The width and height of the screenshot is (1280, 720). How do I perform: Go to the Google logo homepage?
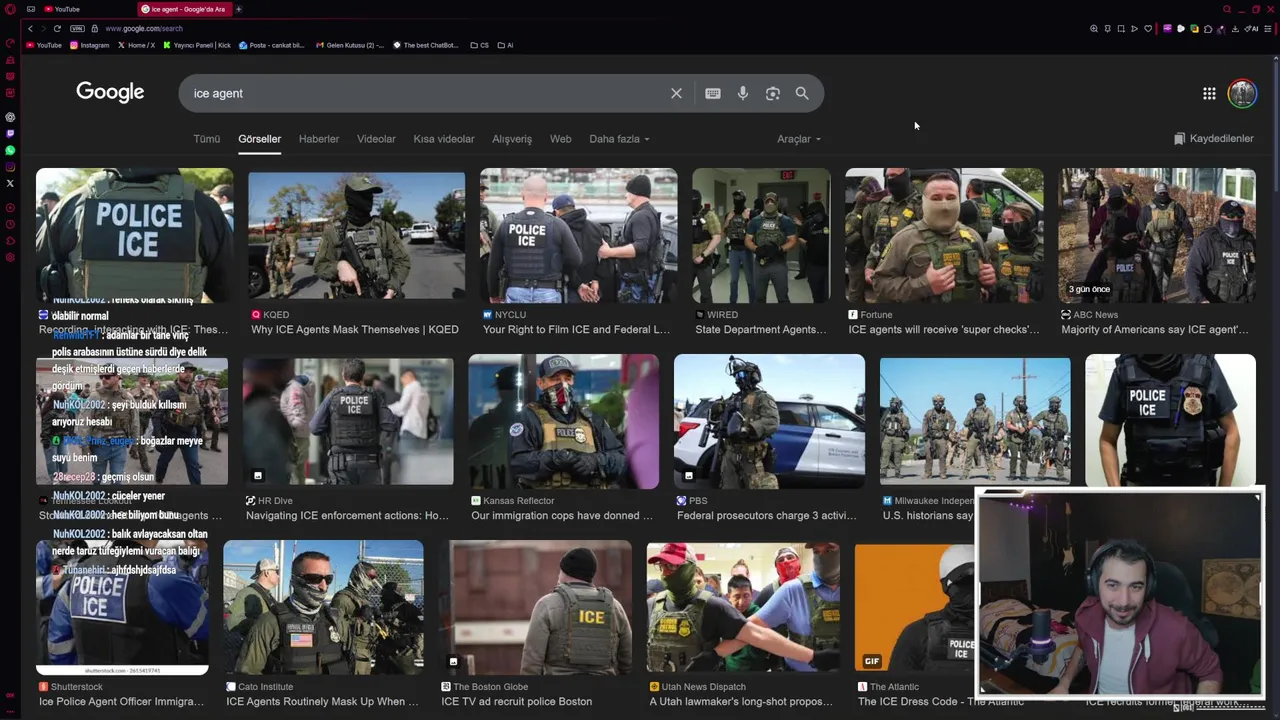coord(110,92)
